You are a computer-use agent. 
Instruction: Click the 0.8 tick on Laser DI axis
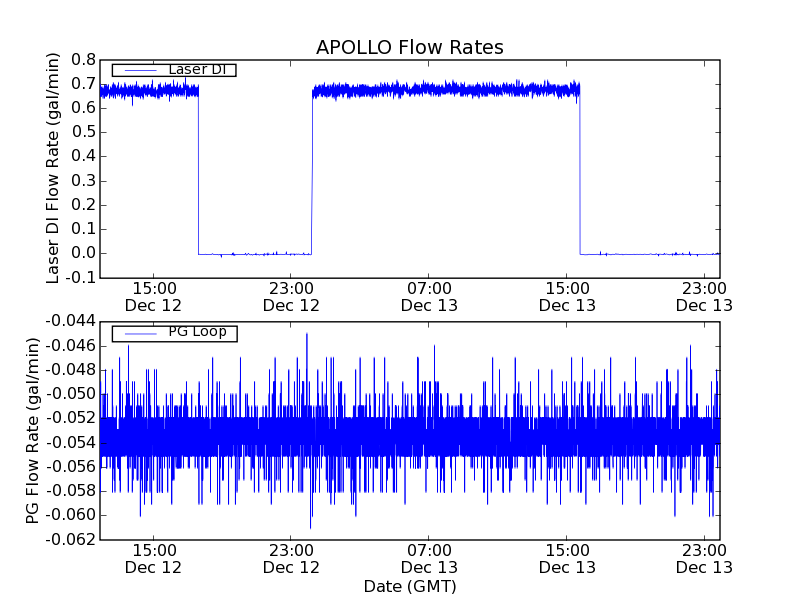tap(83, 60)
